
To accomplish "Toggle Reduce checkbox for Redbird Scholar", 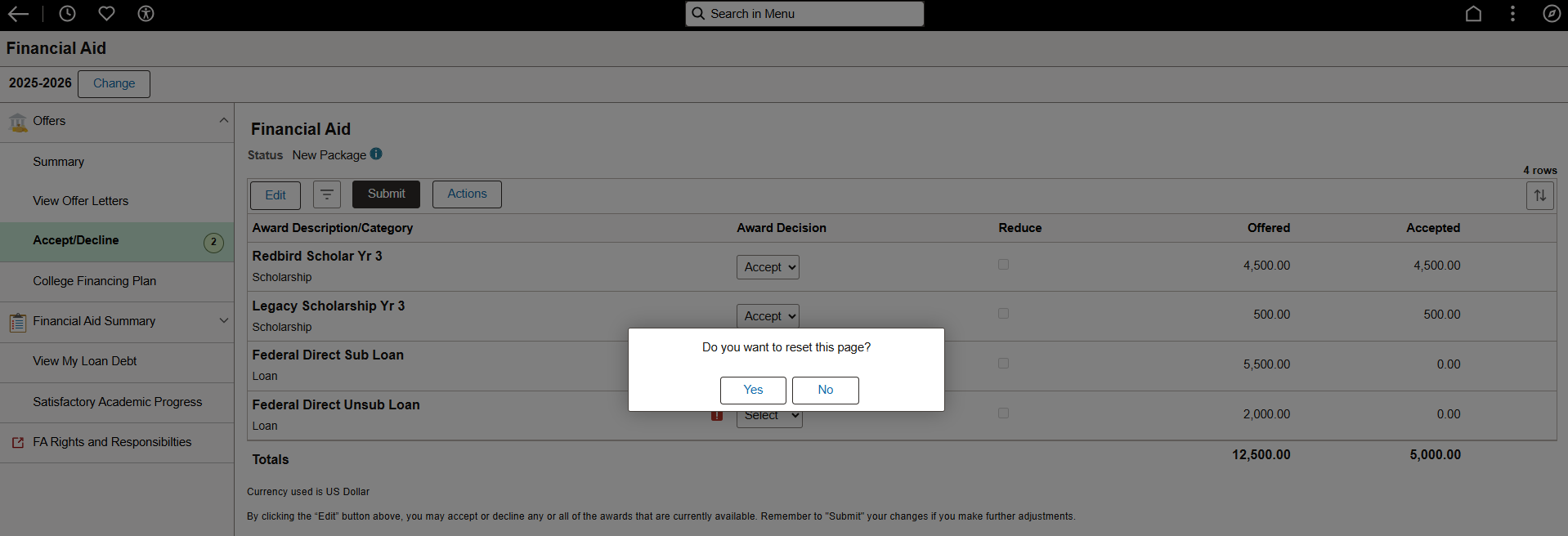I will click(1003, 265).
